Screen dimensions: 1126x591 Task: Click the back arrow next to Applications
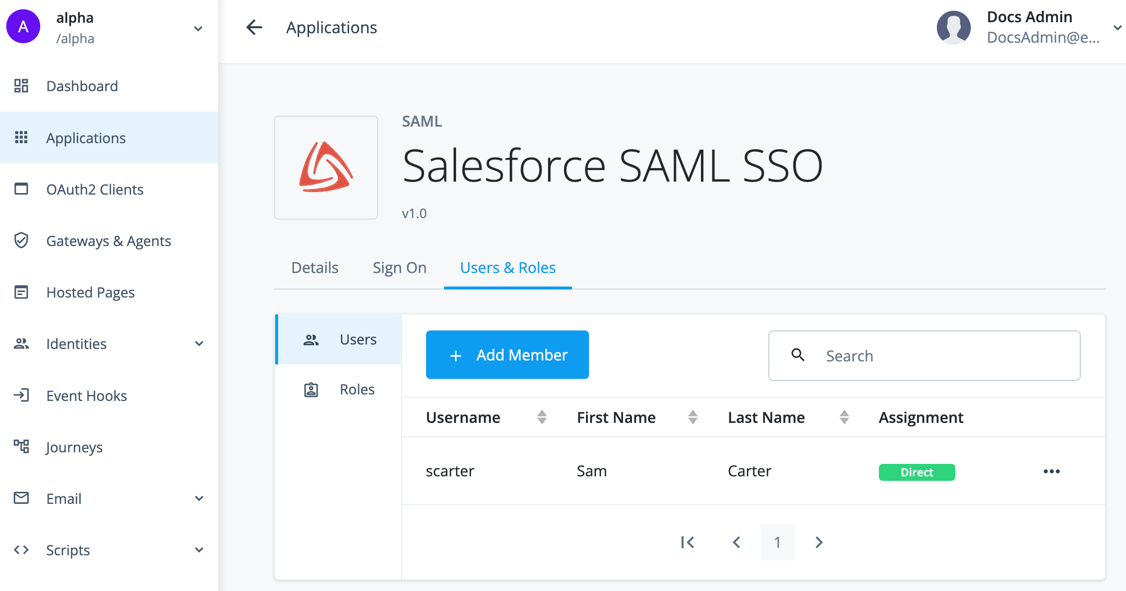(x=254, y=27)
